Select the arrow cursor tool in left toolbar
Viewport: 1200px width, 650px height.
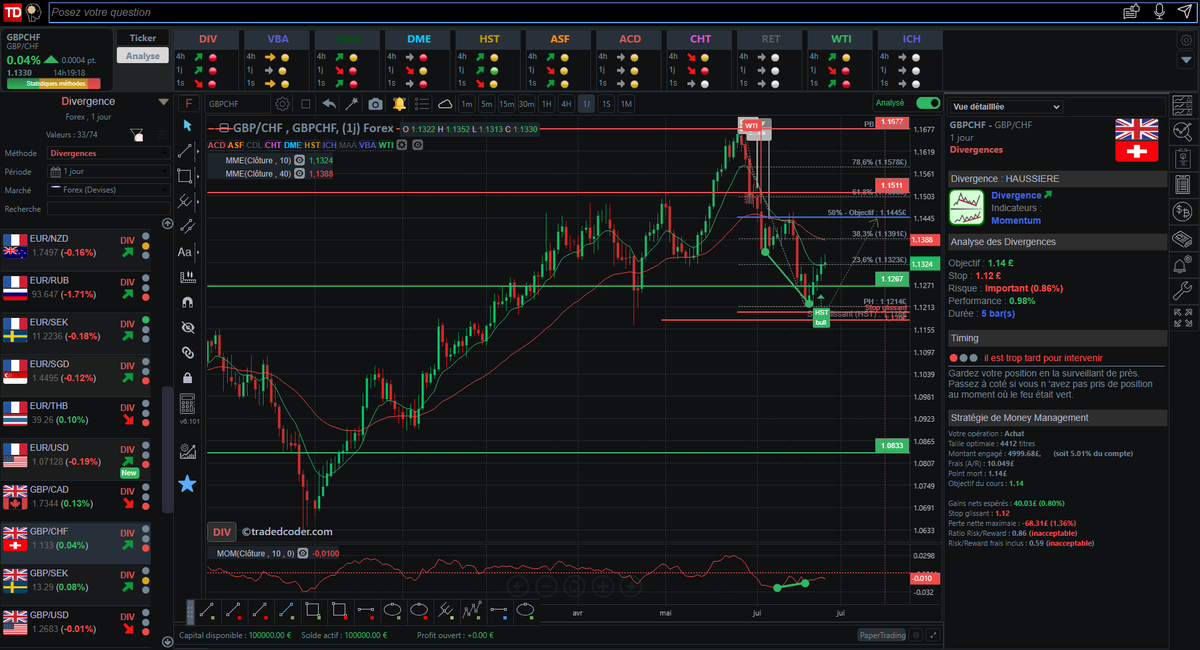tap(186, 125)
